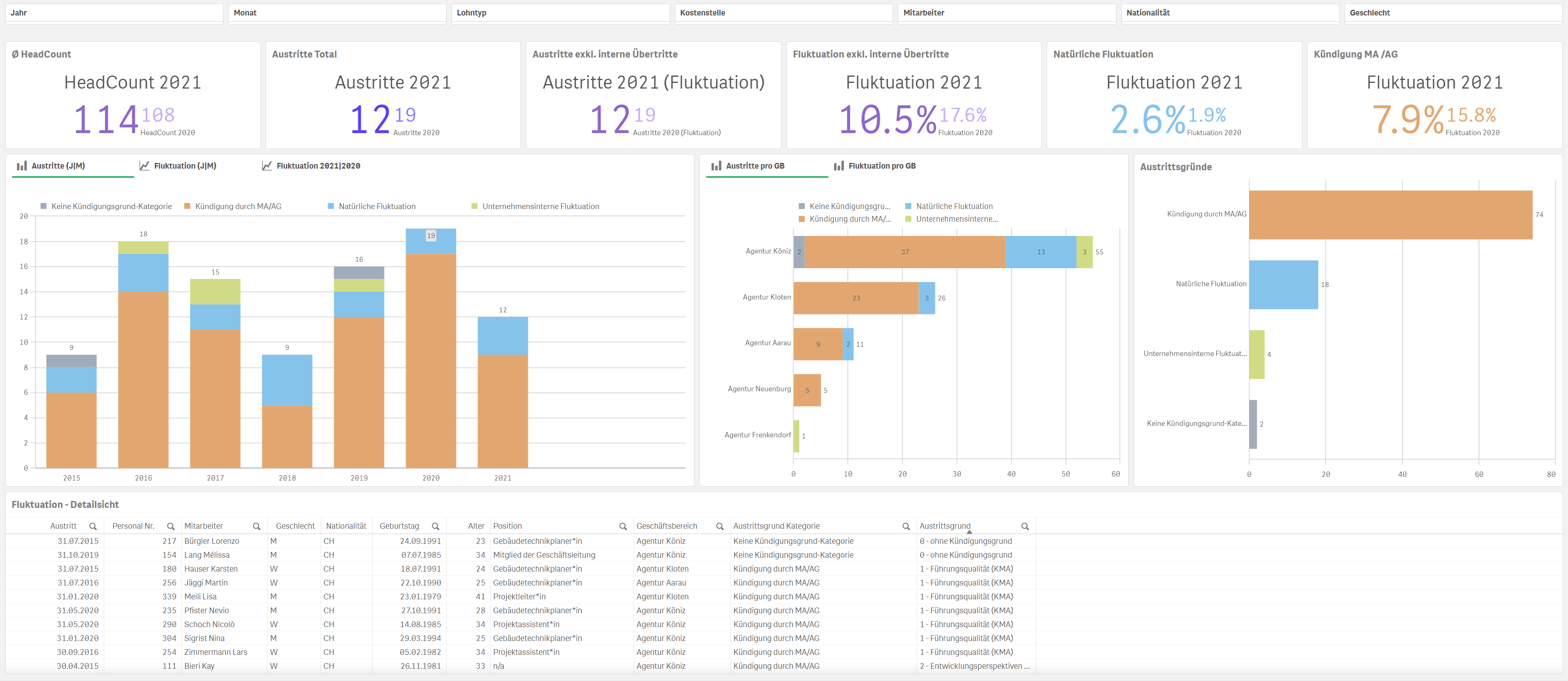The width and height of the screenshot is (1568, 681).
Task: Sort by the Alter column header
Action: 476,526
